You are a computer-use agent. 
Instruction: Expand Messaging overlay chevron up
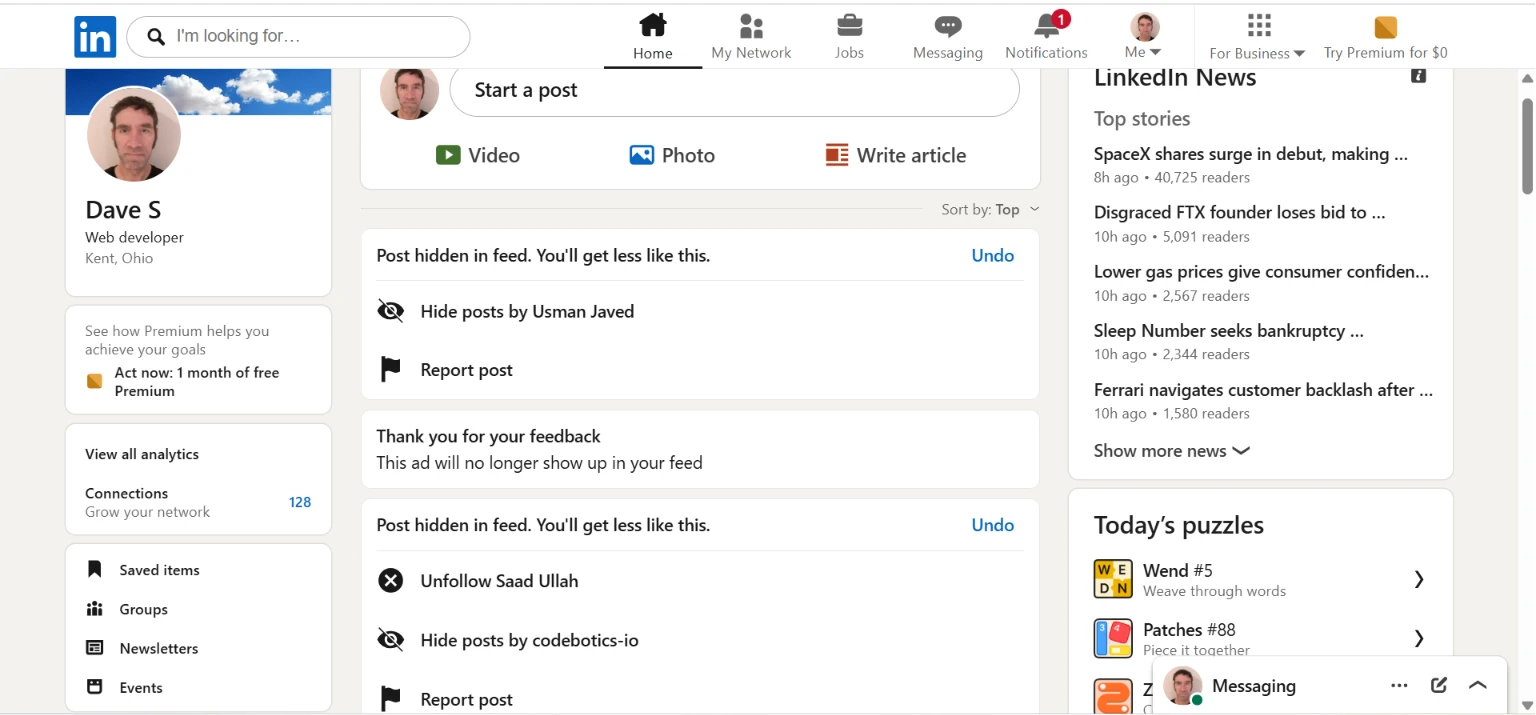[x=1478, y=685]
